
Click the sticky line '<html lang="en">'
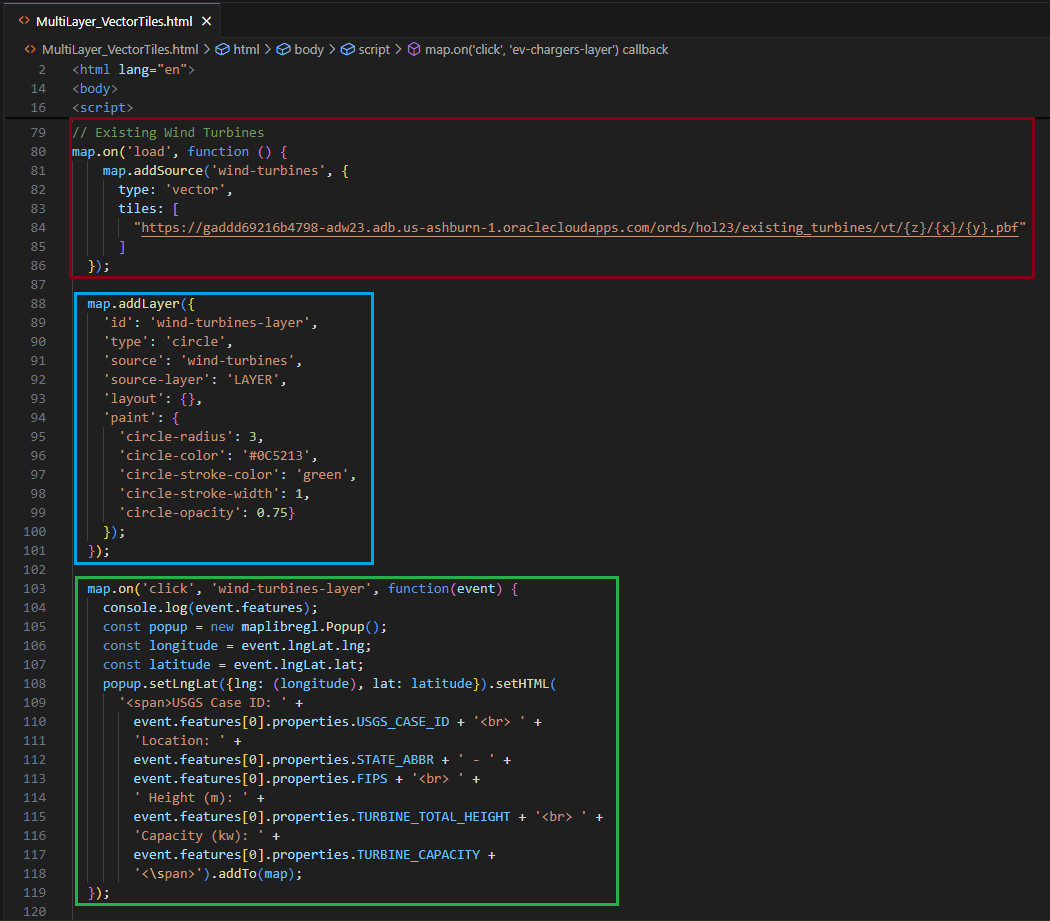pos(133,70)
